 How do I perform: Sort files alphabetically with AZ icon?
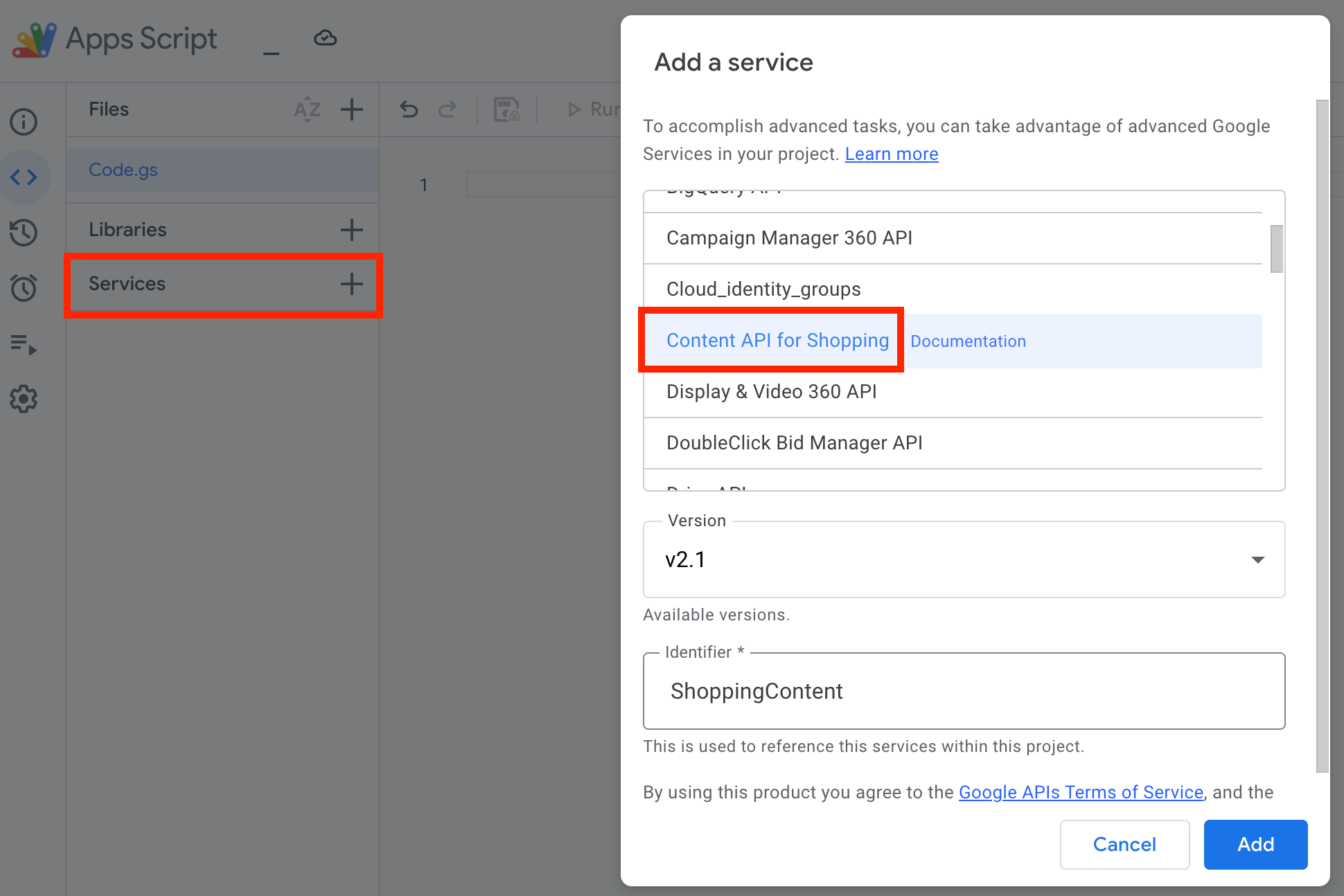pyautogui.click(x=307, y=109)
